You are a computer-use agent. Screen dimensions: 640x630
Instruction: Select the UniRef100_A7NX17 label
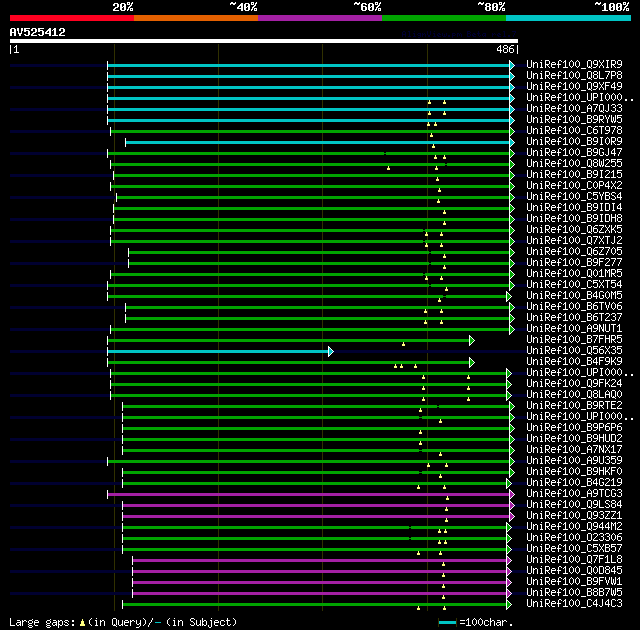coord(574,450)
